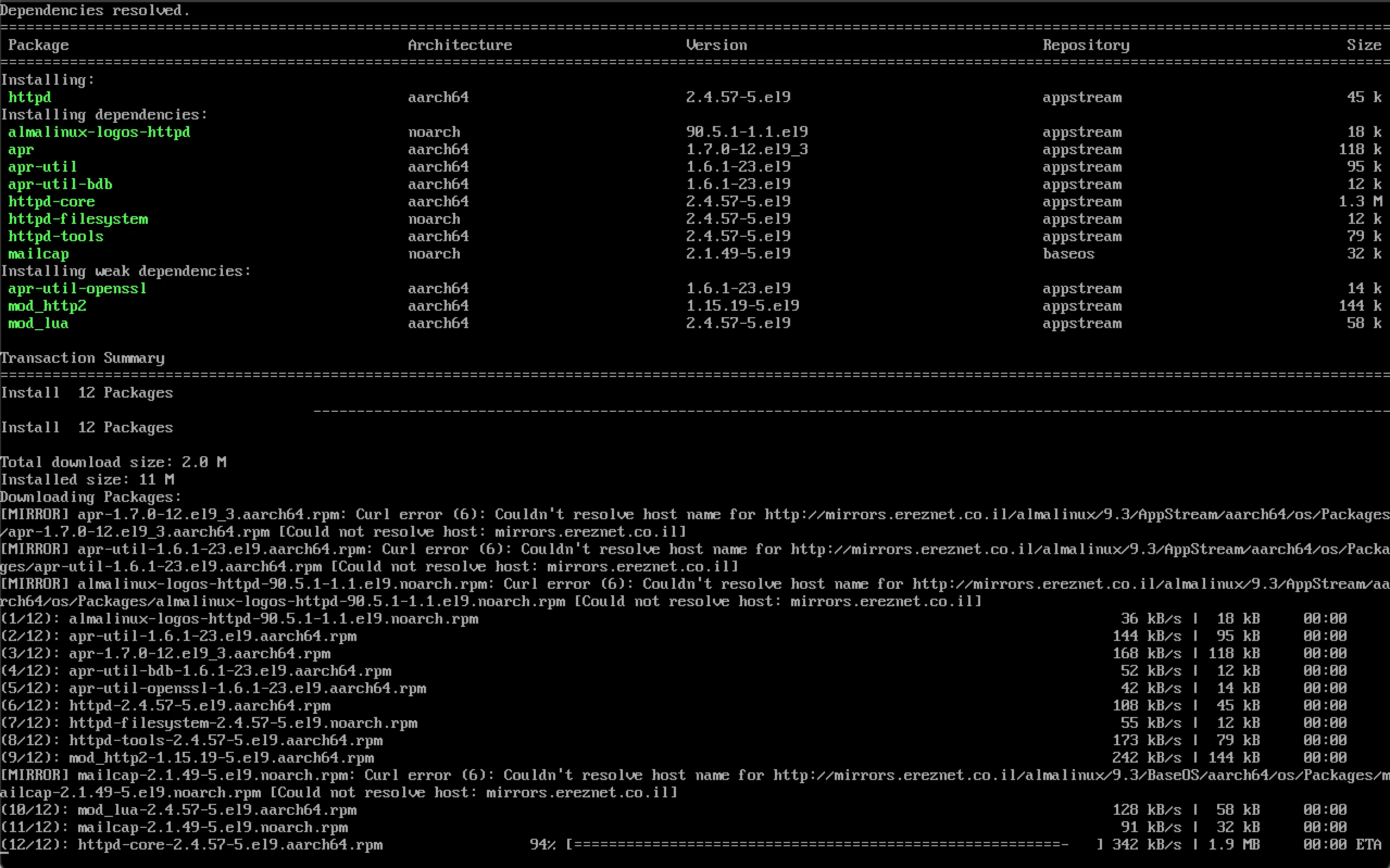Select the httpd-core package name in table
1390x868 pixels.
pyautogui.click(x=51, y=202)
